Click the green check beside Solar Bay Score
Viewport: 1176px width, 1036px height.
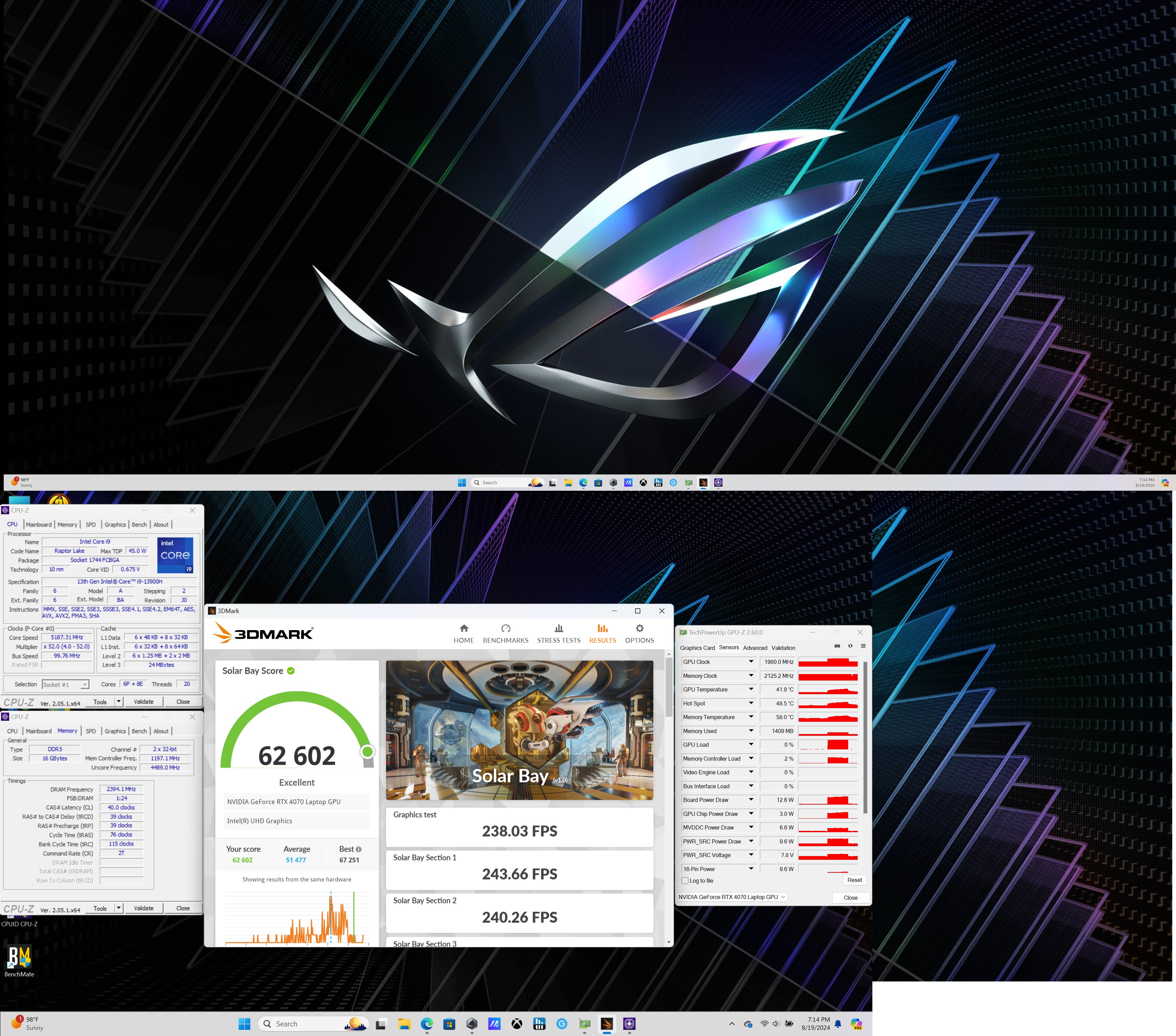(x=291, y=671)
